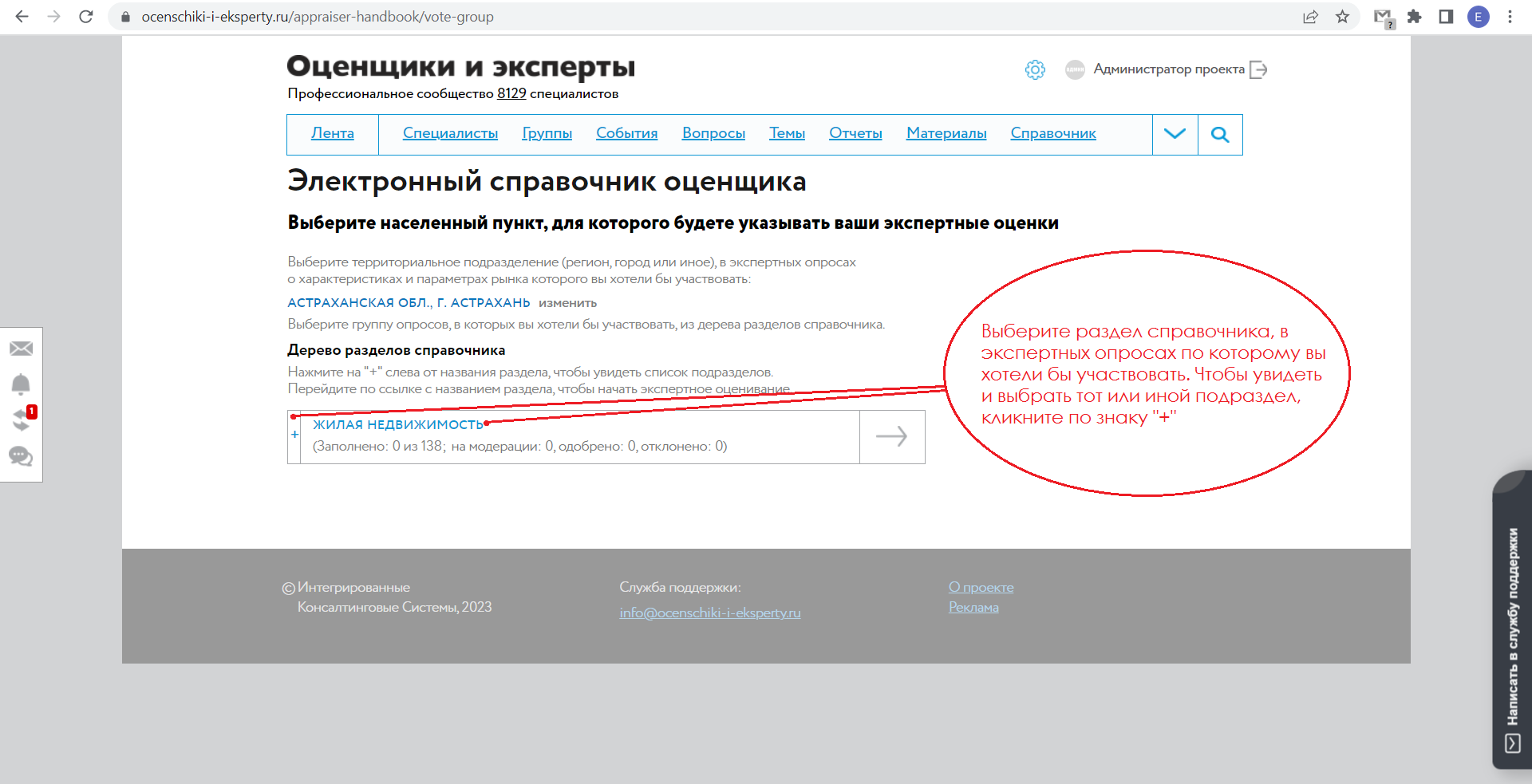Open the События menu item
This screenshot has height=784, width=1532.
pos(626,133)
